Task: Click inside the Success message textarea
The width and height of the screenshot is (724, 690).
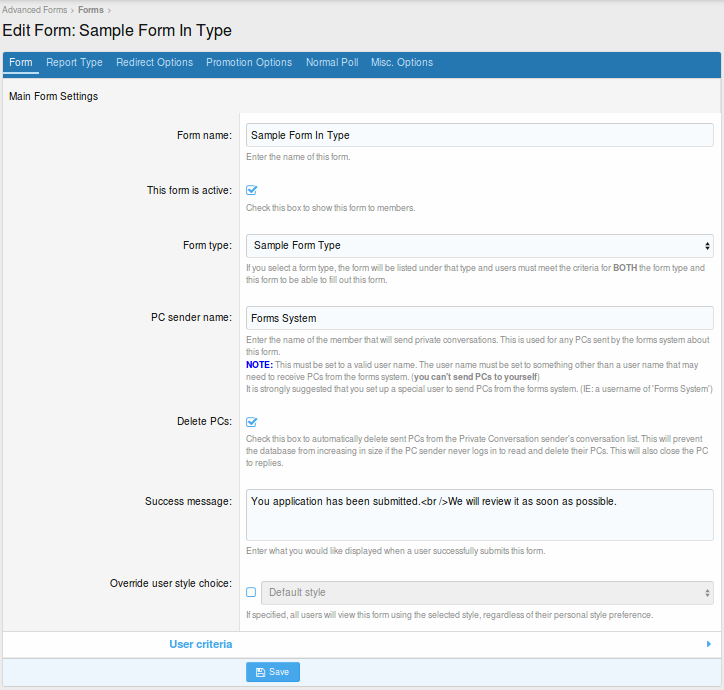Action: tap(479, 514)
